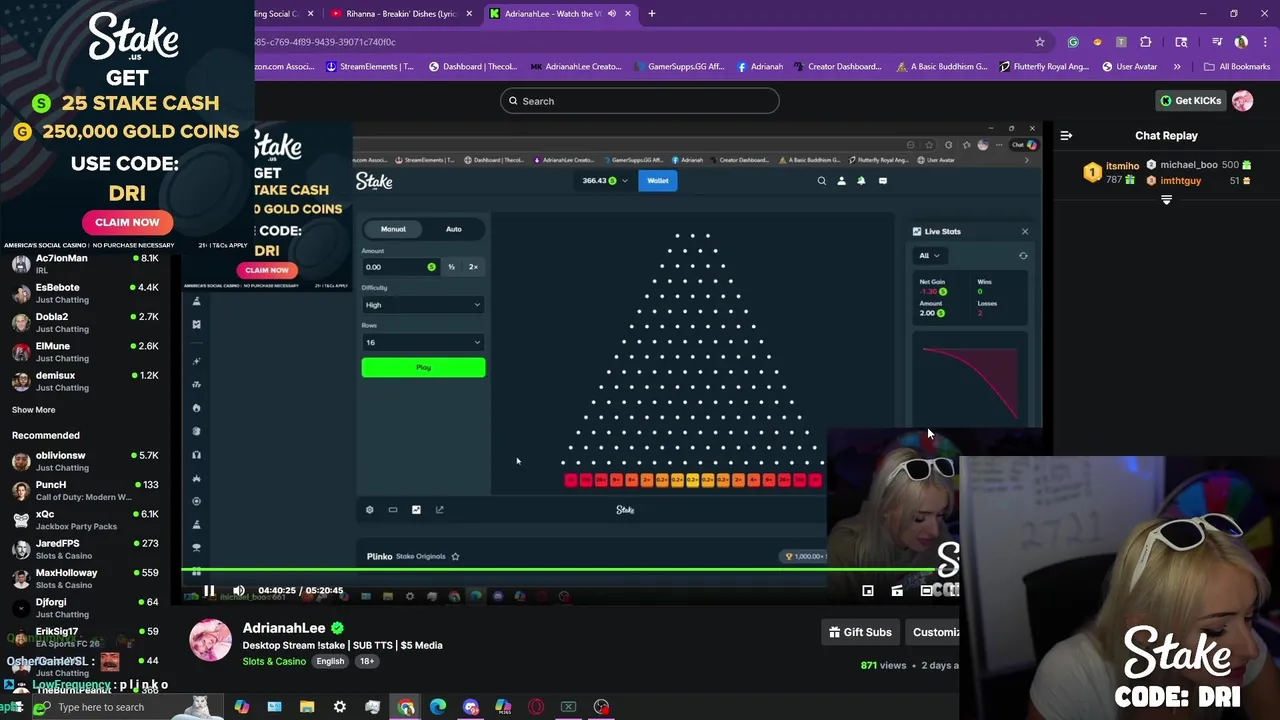
Task: Open JaredFPS recommended channel
Action: 85,549
